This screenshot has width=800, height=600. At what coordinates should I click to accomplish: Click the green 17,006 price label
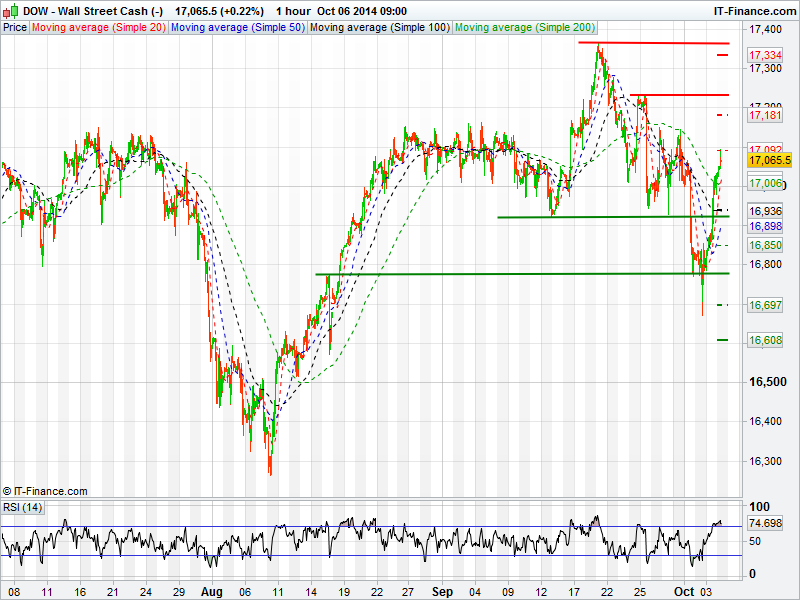(765, 184)
